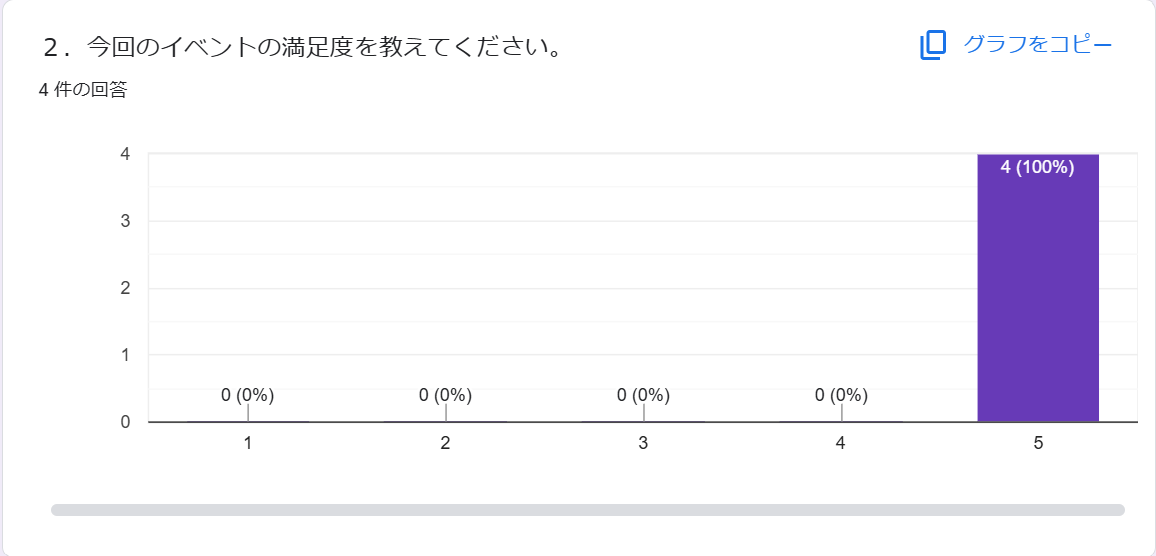Click the 0 (0%) label above rating 4
Screen dimensions: 1156x556
[x=841, y=395]
